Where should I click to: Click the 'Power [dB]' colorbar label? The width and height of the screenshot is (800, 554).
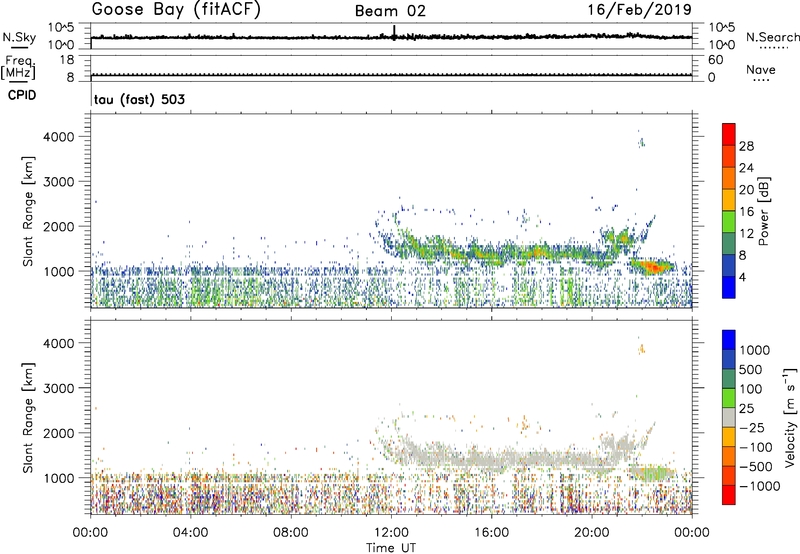click(x=763, y=211)
